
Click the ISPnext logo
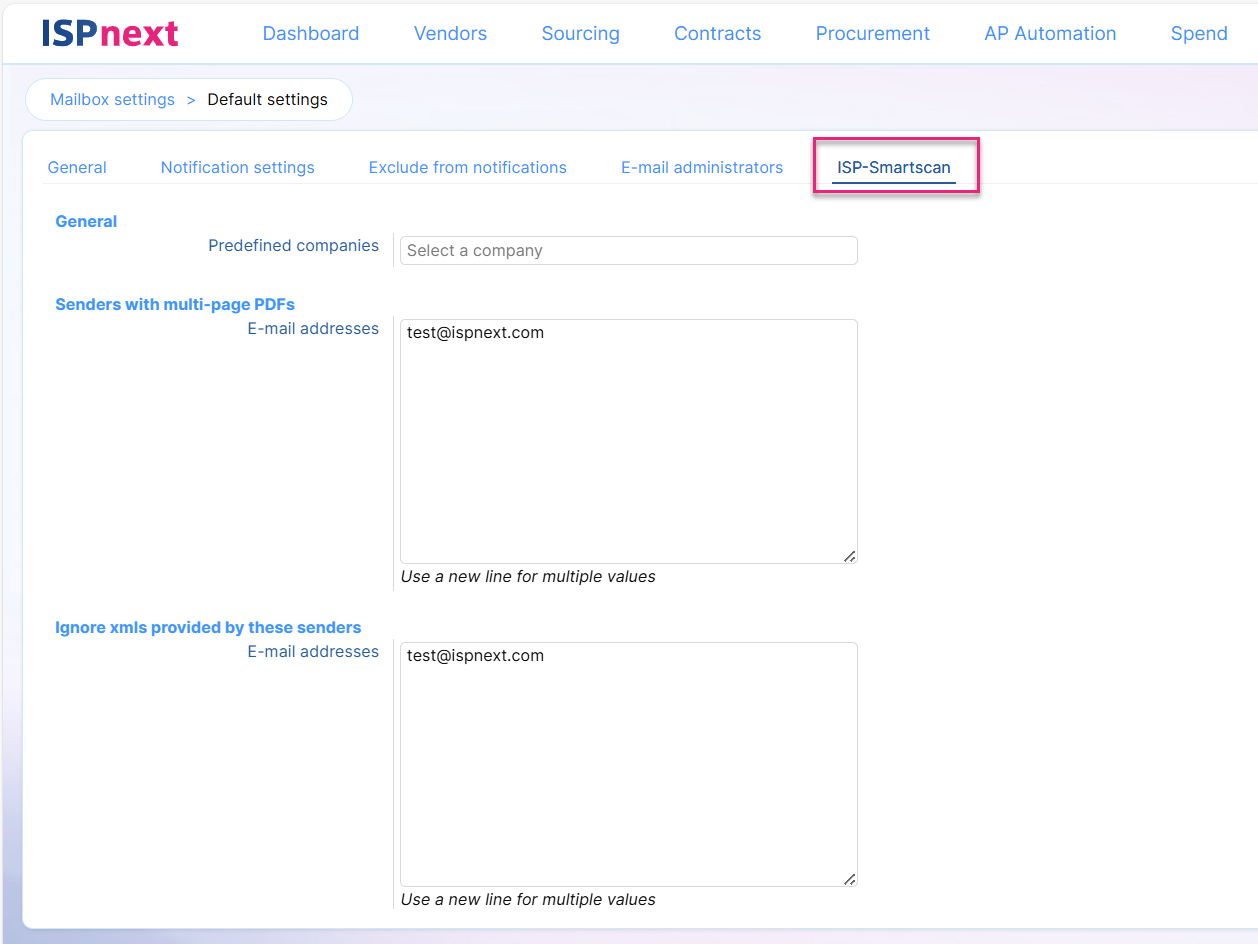click(x=110, y=33)
